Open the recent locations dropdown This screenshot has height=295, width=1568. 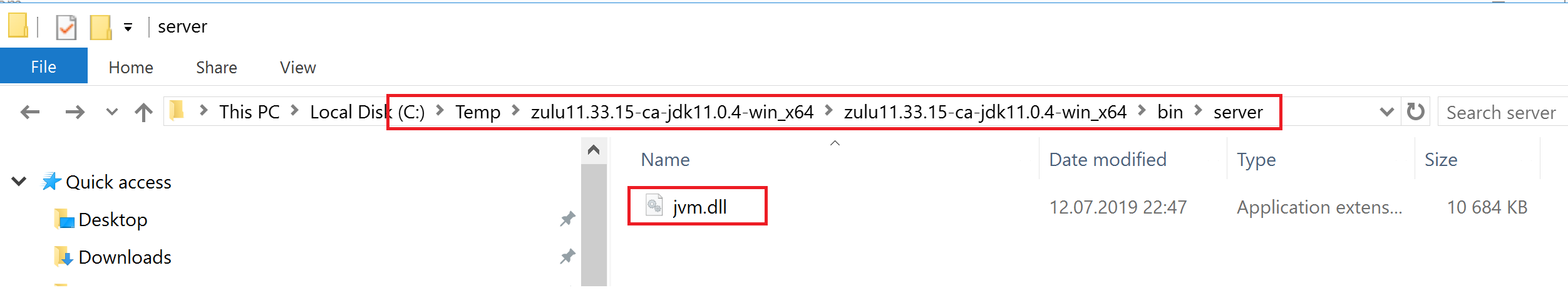[112, 113]
